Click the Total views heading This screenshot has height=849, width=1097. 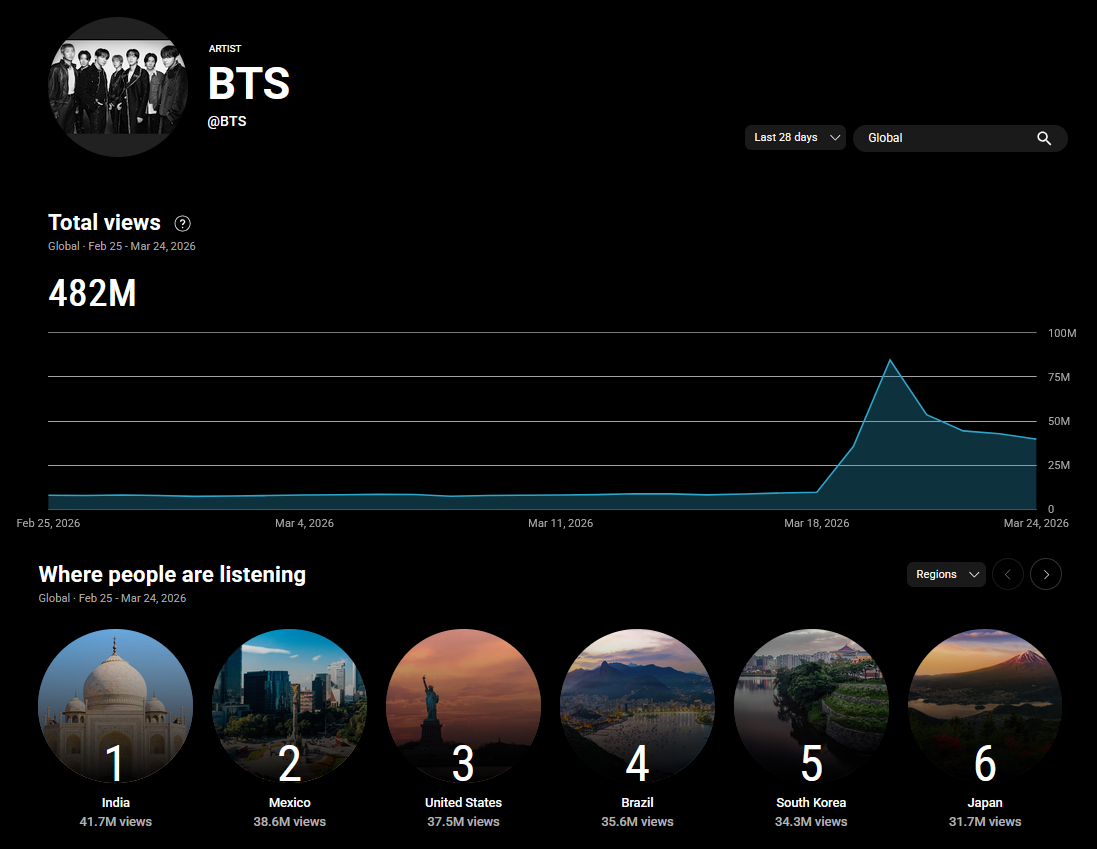point(104,222)
